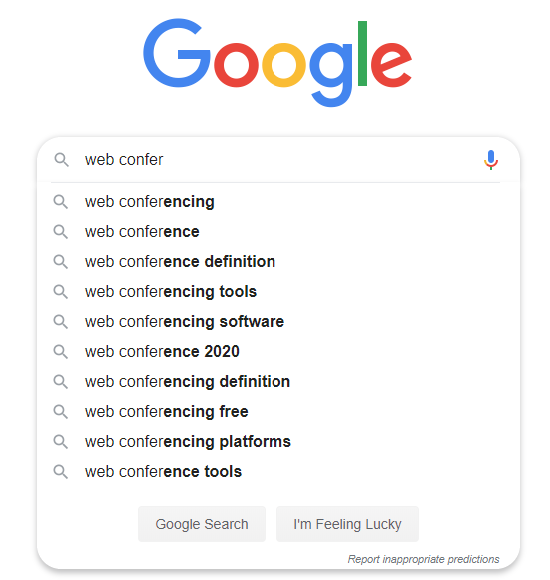Click the voice search microphone icon
This screenshot has height=580, width=550.
[x=490, y=160]
